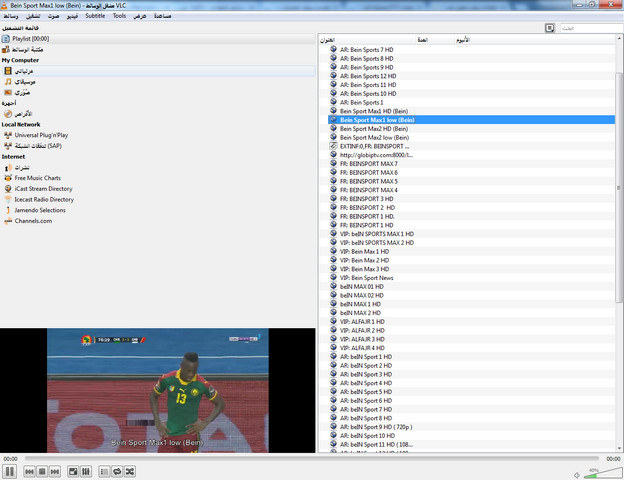Pause playback with the pause button

click(x=9, y=471)
